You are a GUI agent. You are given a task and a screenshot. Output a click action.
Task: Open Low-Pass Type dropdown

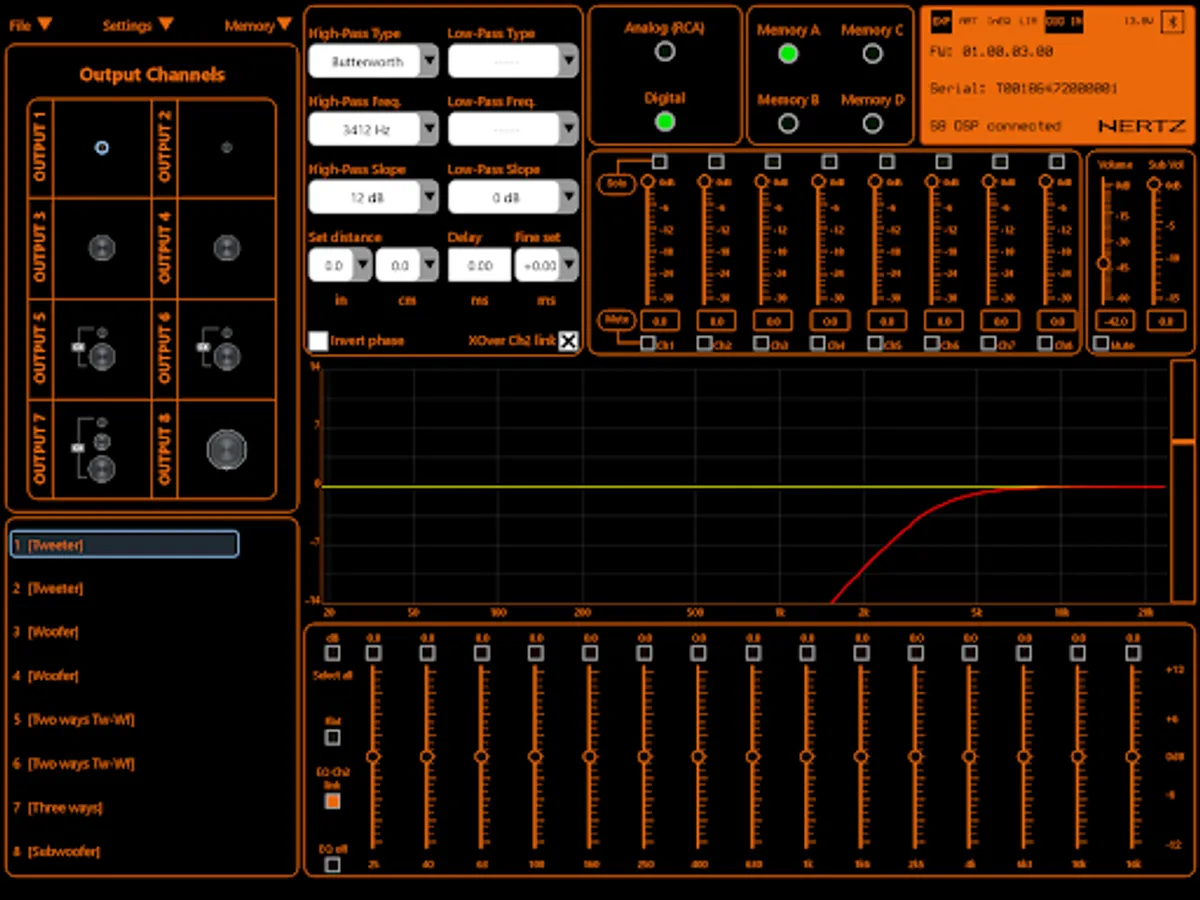tap(569, 61)
